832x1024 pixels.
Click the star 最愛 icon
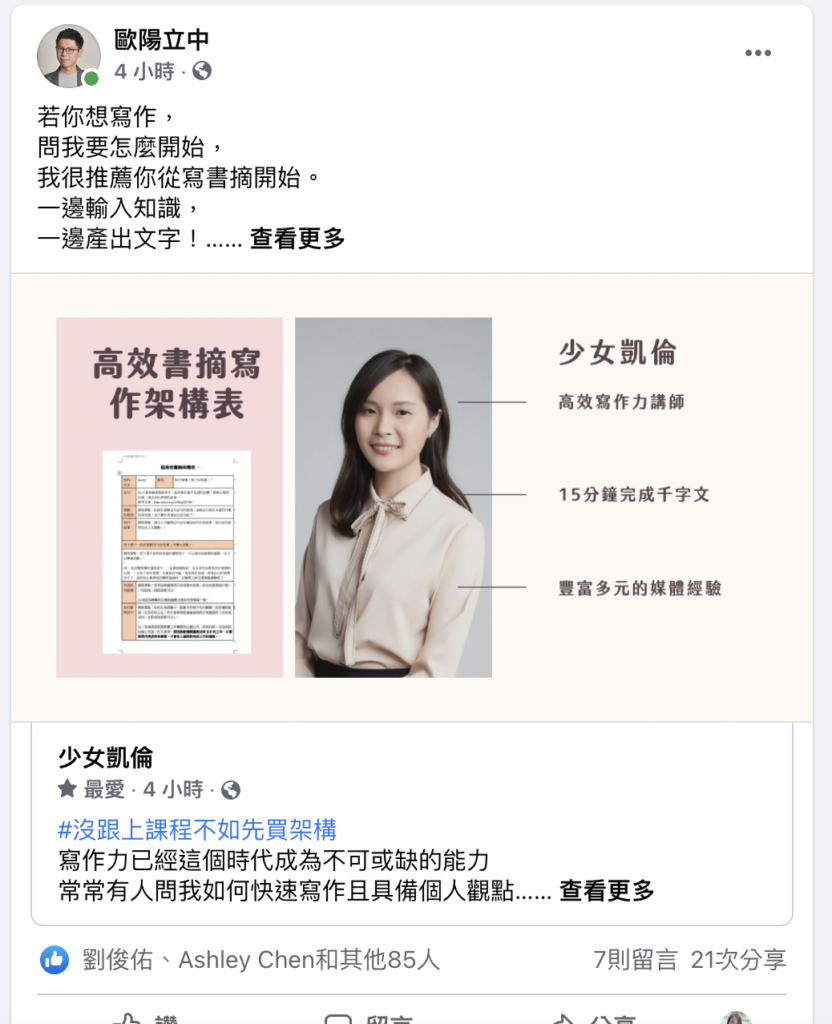pyautogui.click(x=67, y=789)
